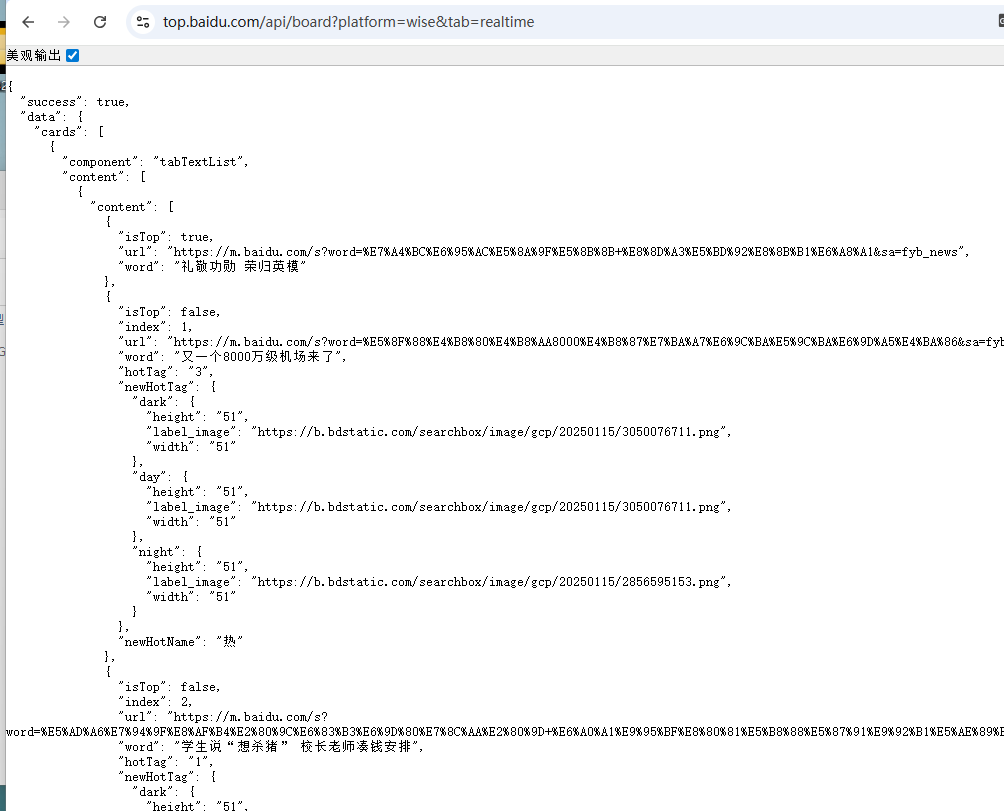This screenshot has height=811, width=1004.
Task: Click the m.baidu.com URL ending in fyb_news
Action: click(568, 252)
